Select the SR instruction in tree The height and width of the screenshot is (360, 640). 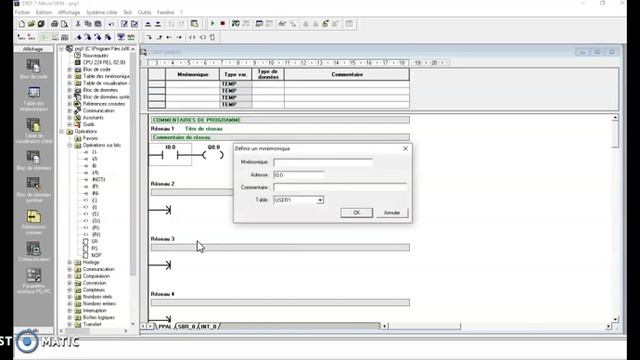(94, 242)
